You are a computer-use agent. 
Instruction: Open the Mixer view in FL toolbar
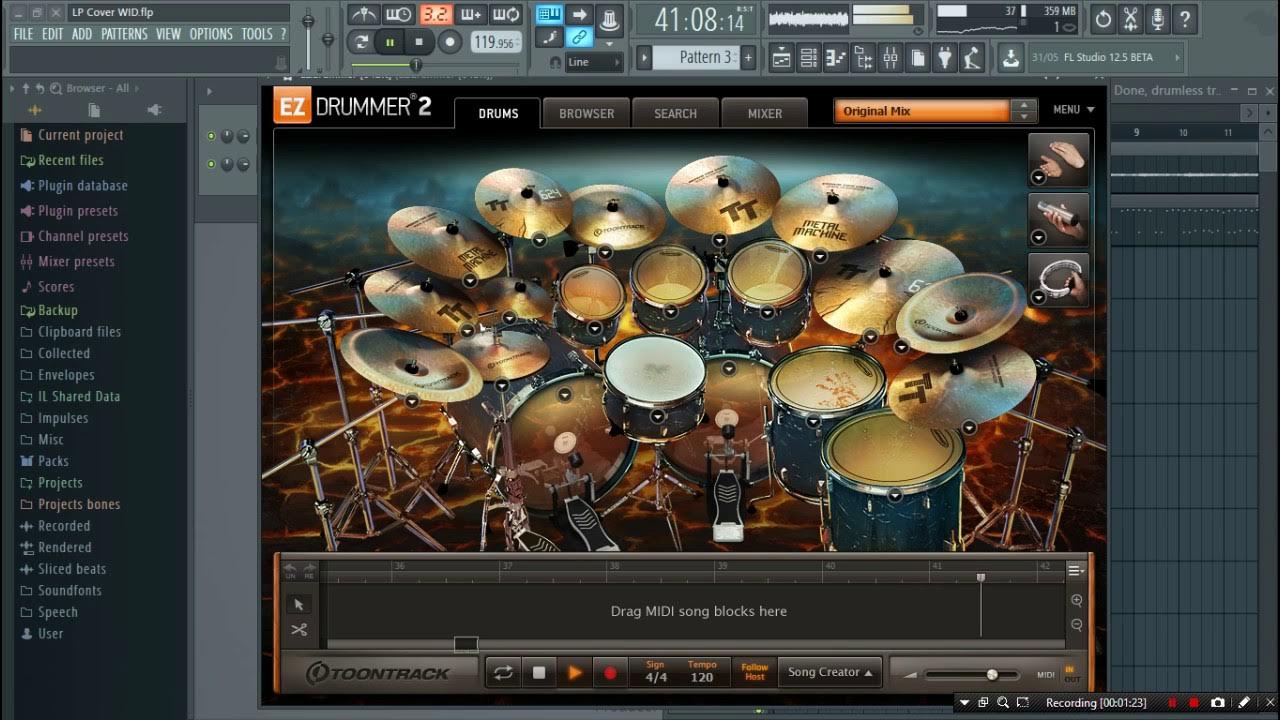pyautogui.click(x=890, y=58)
